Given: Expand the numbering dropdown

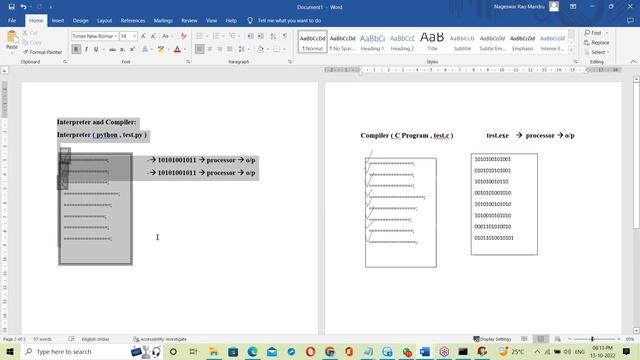Looking at the screenshot, I should click(x=223, y=36).
